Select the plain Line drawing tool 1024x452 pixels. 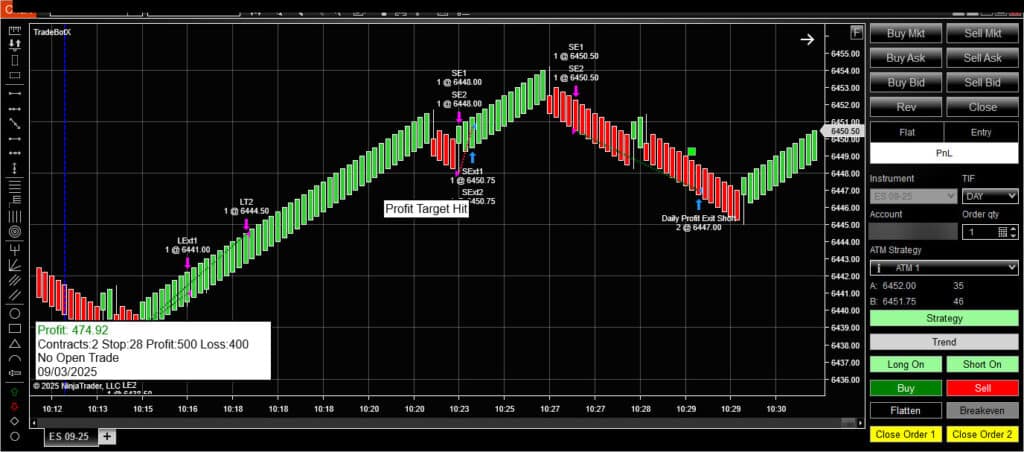click(x=14, y=93)
